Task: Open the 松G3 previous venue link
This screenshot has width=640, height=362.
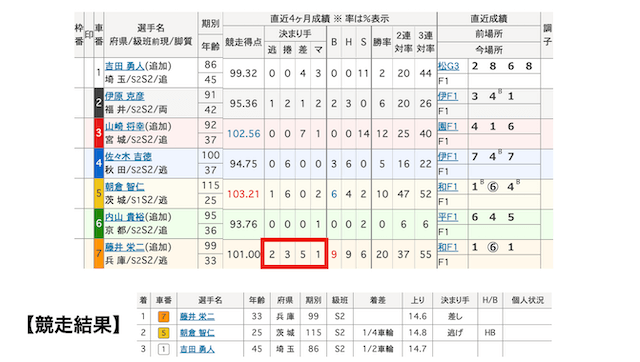Action: click(449, 66)
